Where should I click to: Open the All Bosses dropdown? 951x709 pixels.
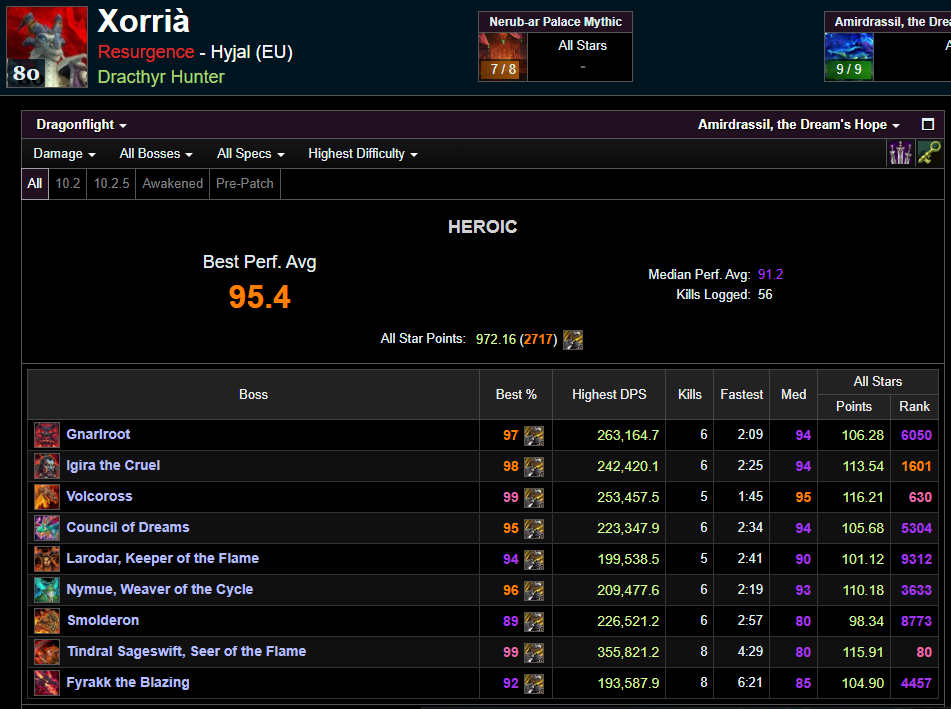pos(156,153)
